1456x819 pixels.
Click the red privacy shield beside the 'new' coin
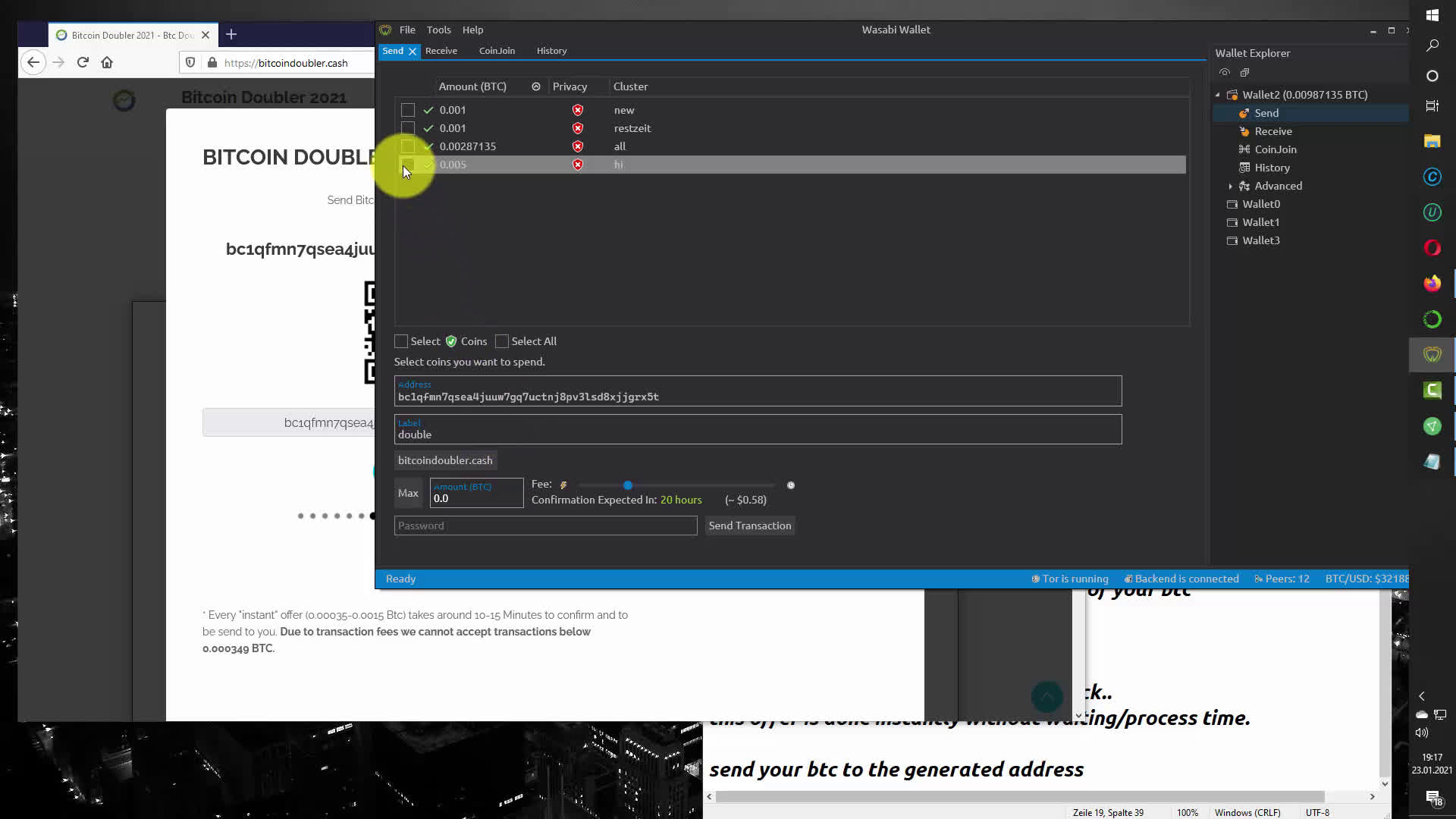(x=577, y=110)
